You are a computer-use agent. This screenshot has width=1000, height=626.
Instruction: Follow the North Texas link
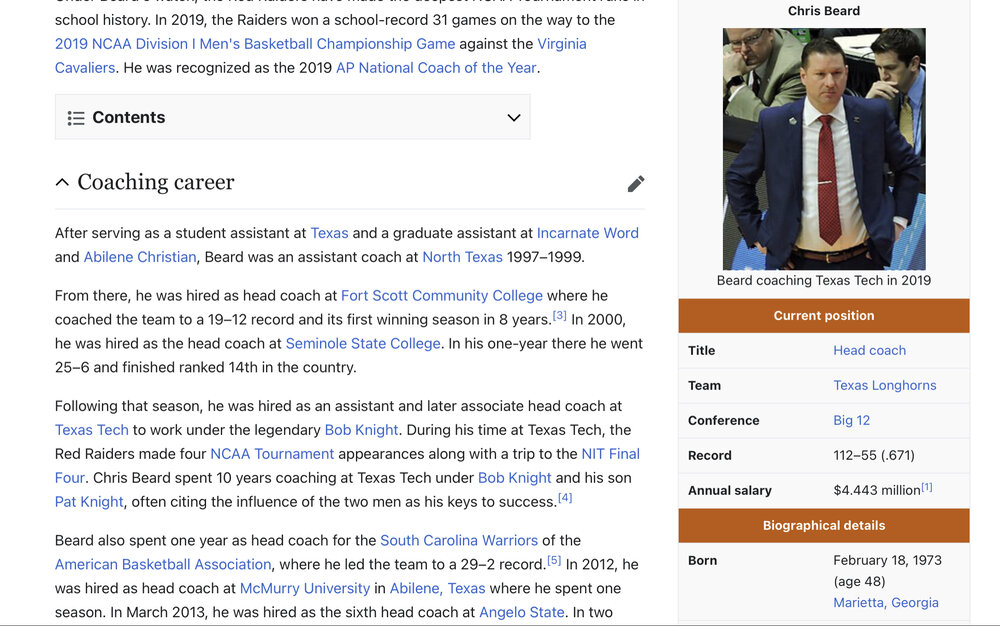click(x=462, y=257)
